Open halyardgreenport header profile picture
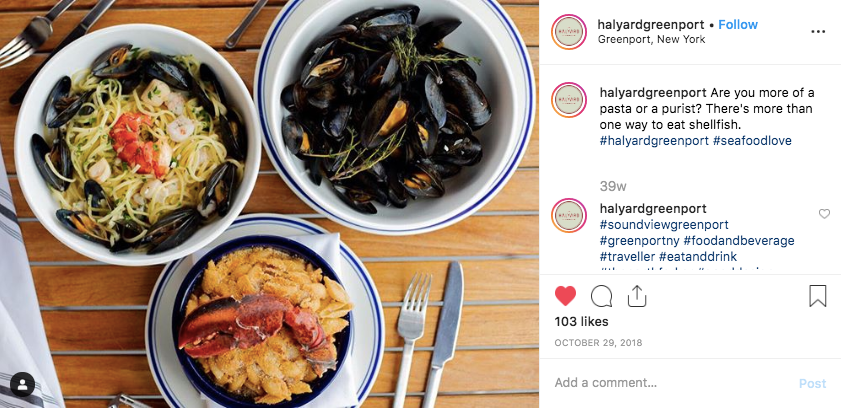This screenshot has width=841, height=408. click(x=569, y=32)
